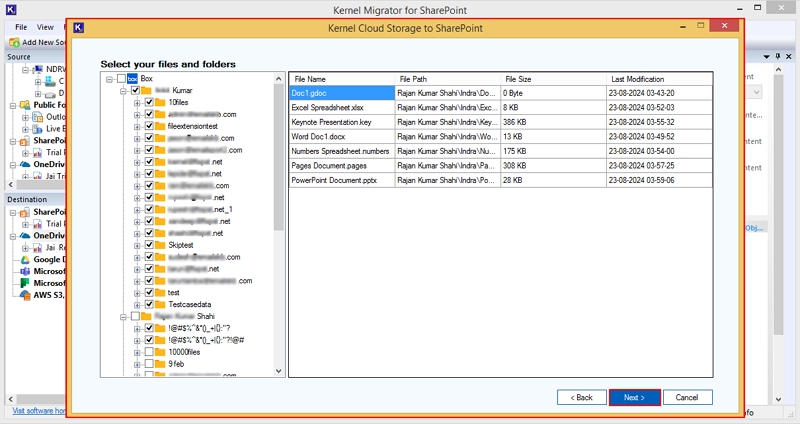Click SharePoint icon in Source panel
The image size is (800, 424).
coord(25,141)
